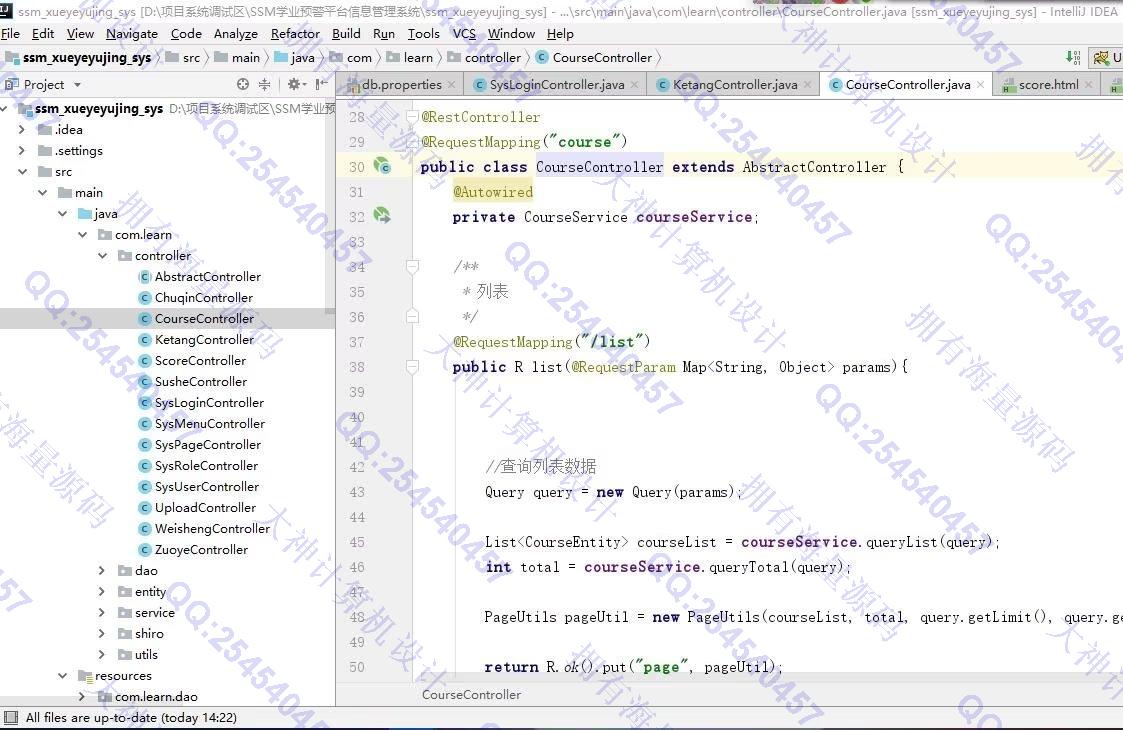The image size is (1123, 730).
Task: Open the Refactor menu
Action: pyautogui.click(x=295, y=34)
